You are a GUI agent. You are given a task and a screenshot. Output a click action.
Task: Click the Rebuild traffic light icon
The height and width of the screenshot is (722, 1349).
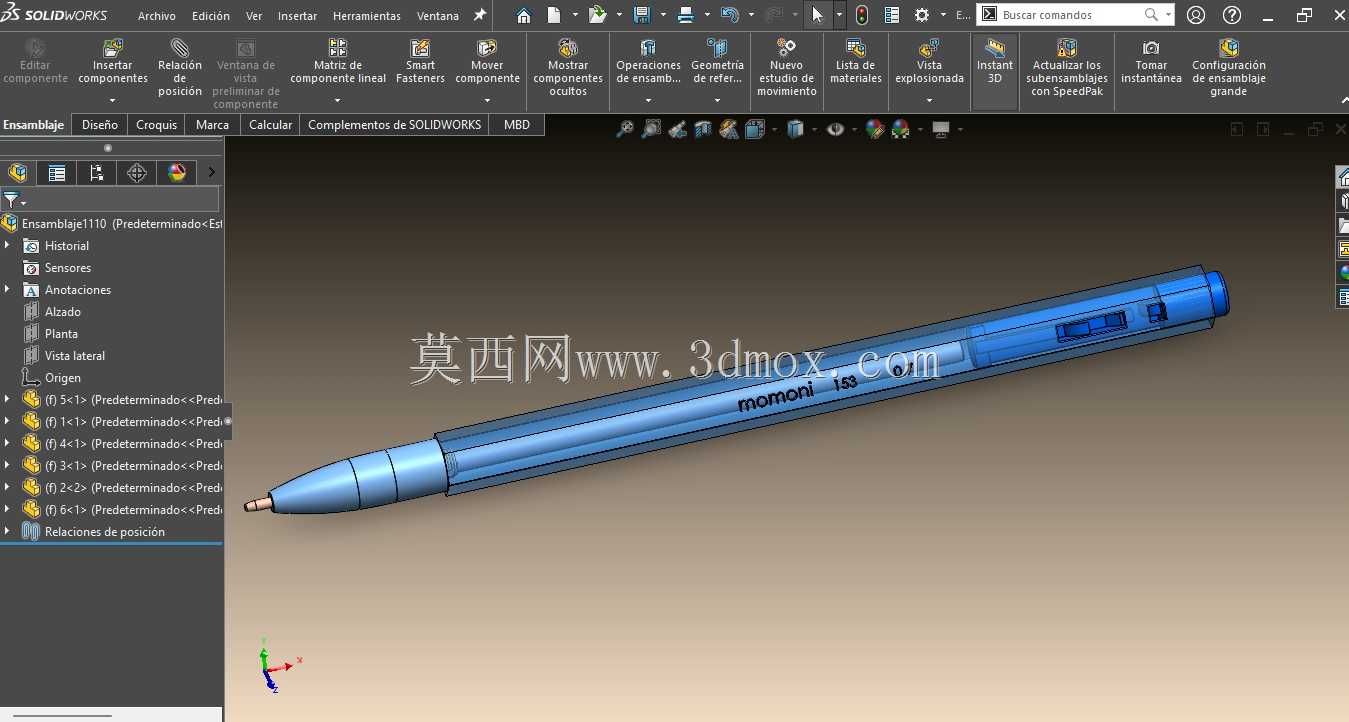click(x=862, y=15)
